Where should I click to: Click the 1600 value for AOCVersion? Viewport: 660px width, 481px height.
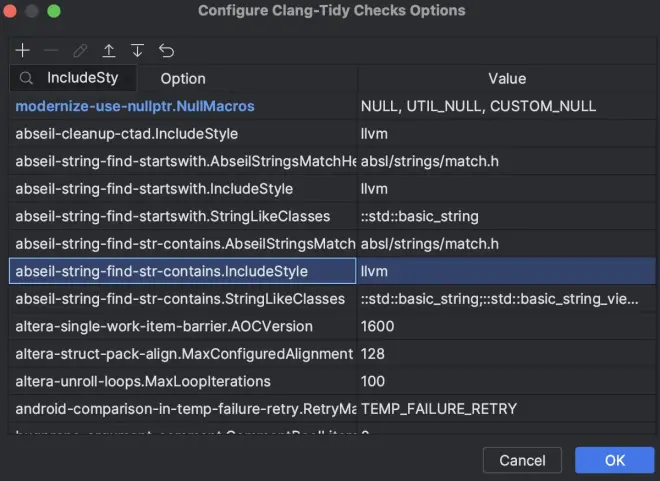[x=377, y=326]
